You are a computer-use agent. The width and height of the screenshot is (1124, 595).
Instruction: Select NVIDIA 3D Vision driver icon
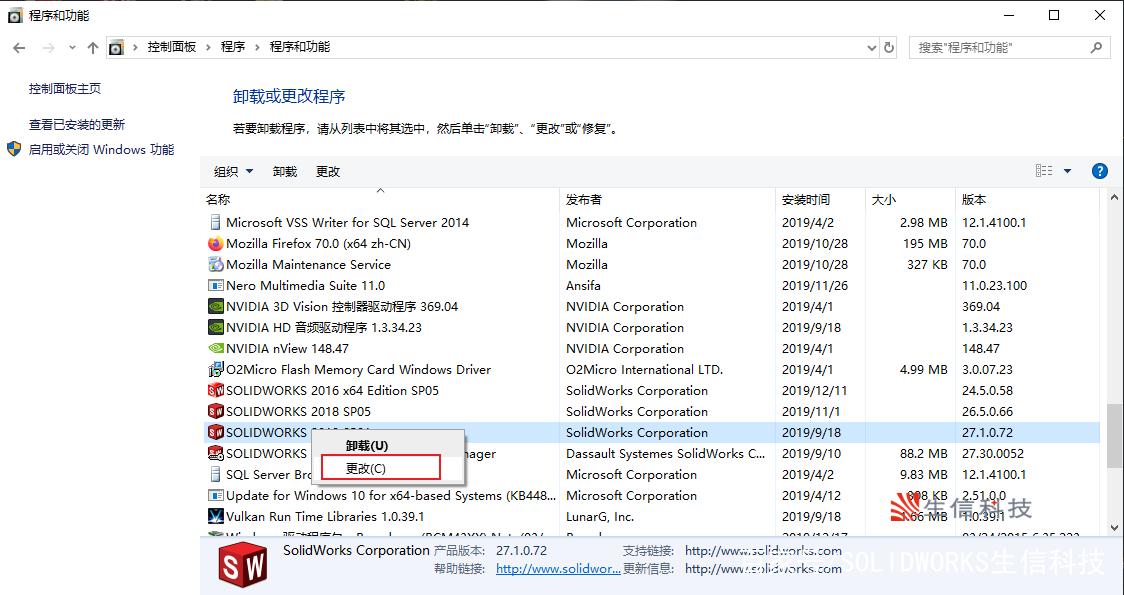[215, 307]
